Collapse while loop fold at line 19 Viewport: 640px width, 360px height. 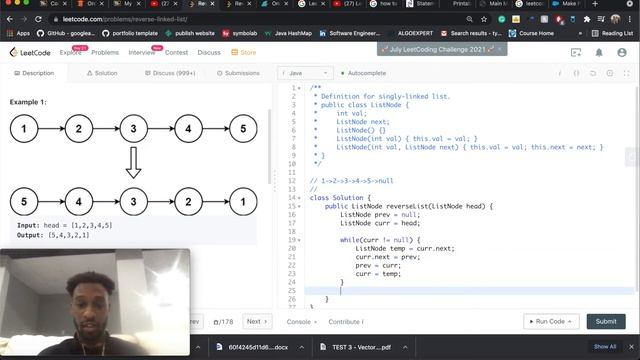(x=299, y=240)
